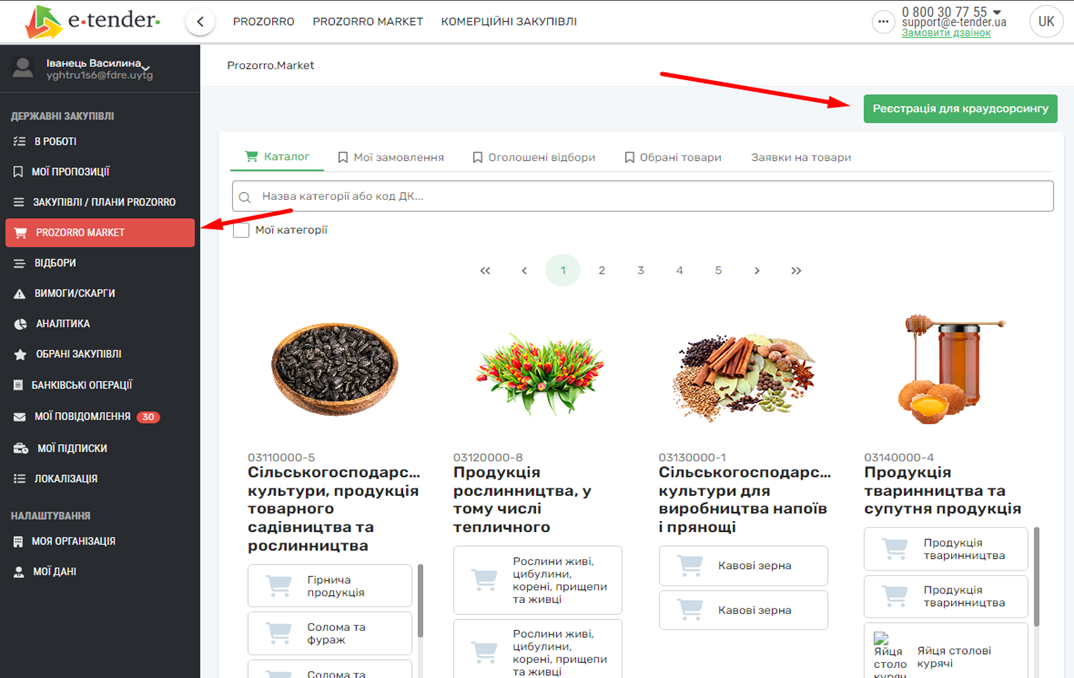The height and width of the screenshot is (678, 1074).
Task: Go to next page arrow
Action: click(757, 271)
